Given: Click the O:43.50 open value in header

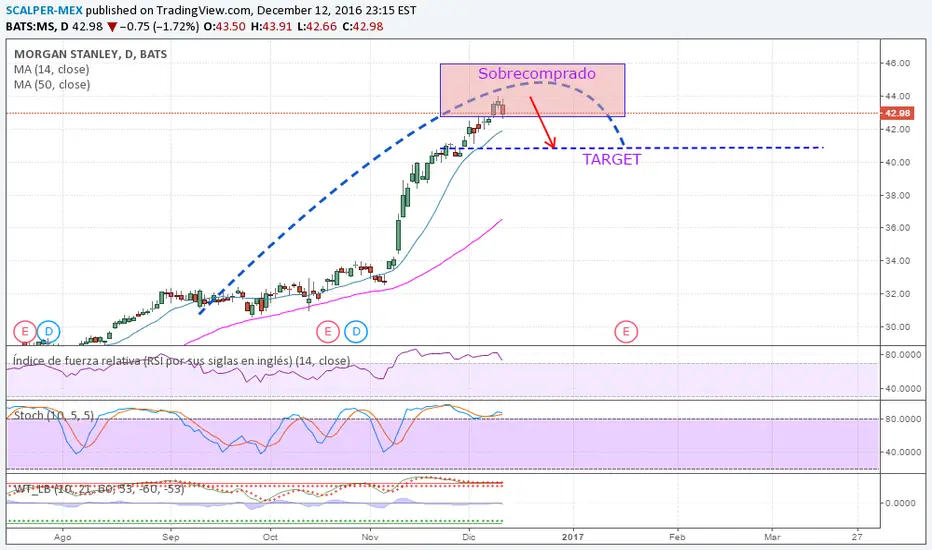Looking at the screenshot, I should (x=224, y=27).
